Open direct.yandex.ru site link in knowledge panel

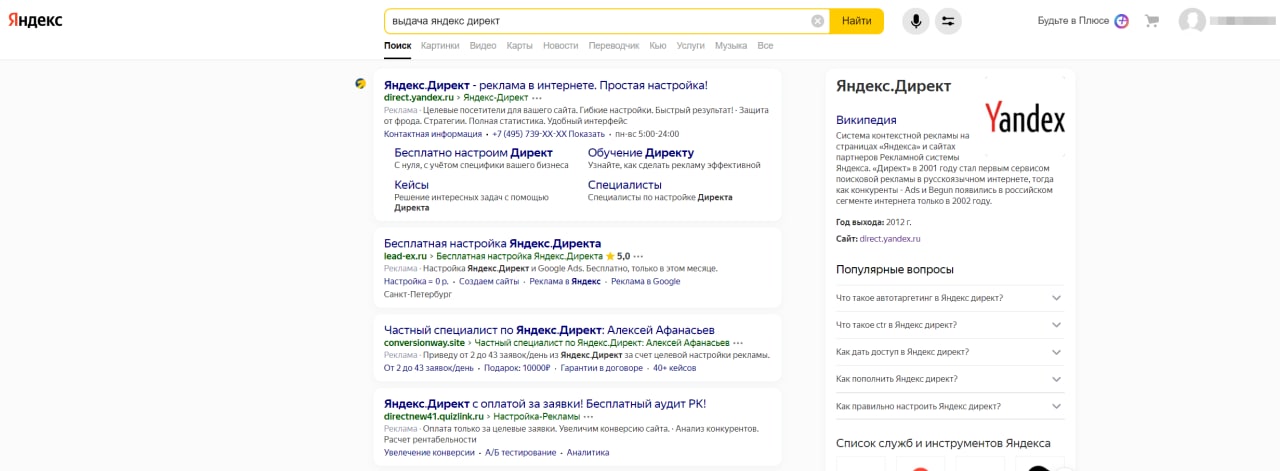click(890, 239)
